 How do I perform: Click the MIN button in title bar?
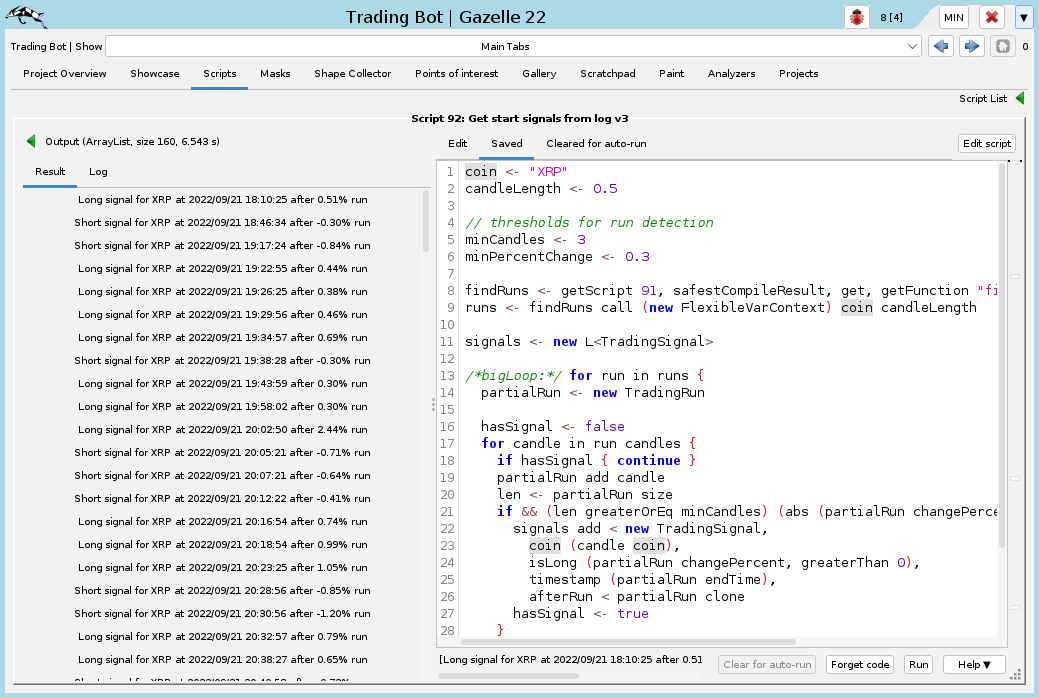(953, 17)
